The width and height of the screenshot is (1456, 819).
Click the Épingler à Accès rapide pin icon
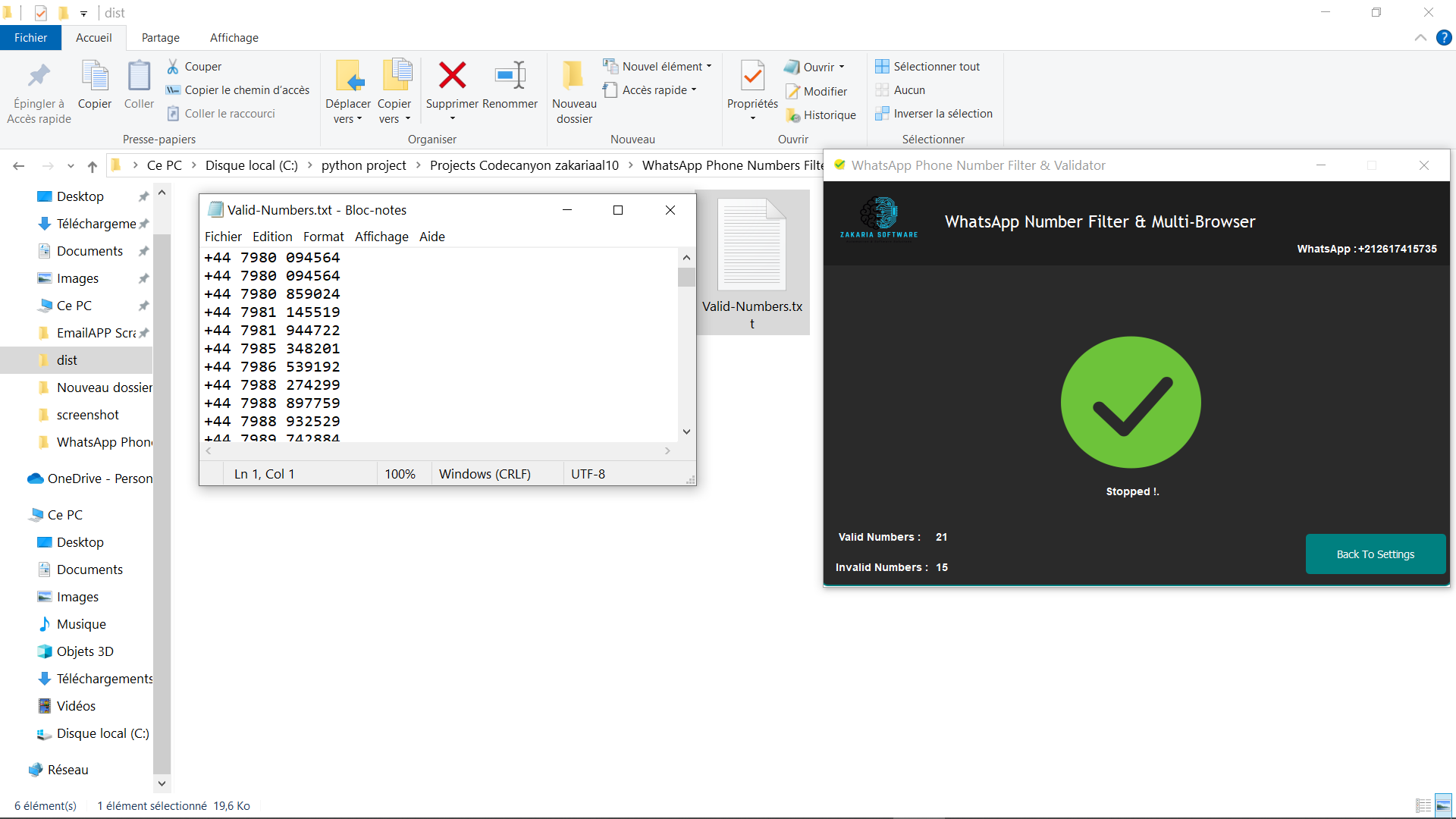click(x=39, y=76)
